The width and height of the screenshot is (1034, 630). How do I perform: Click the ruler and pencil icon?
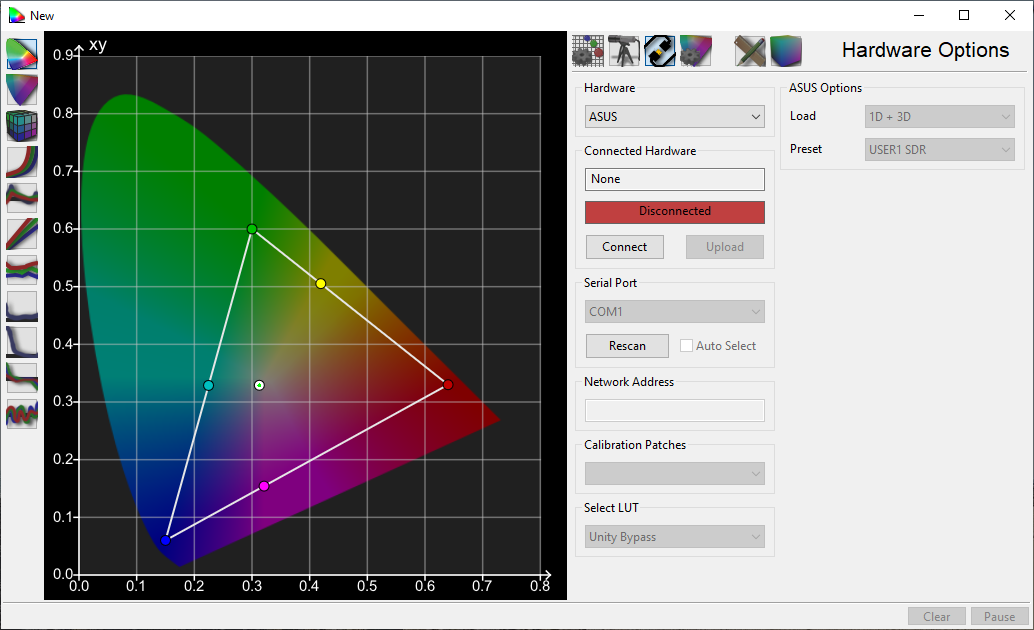click(750, 50)
